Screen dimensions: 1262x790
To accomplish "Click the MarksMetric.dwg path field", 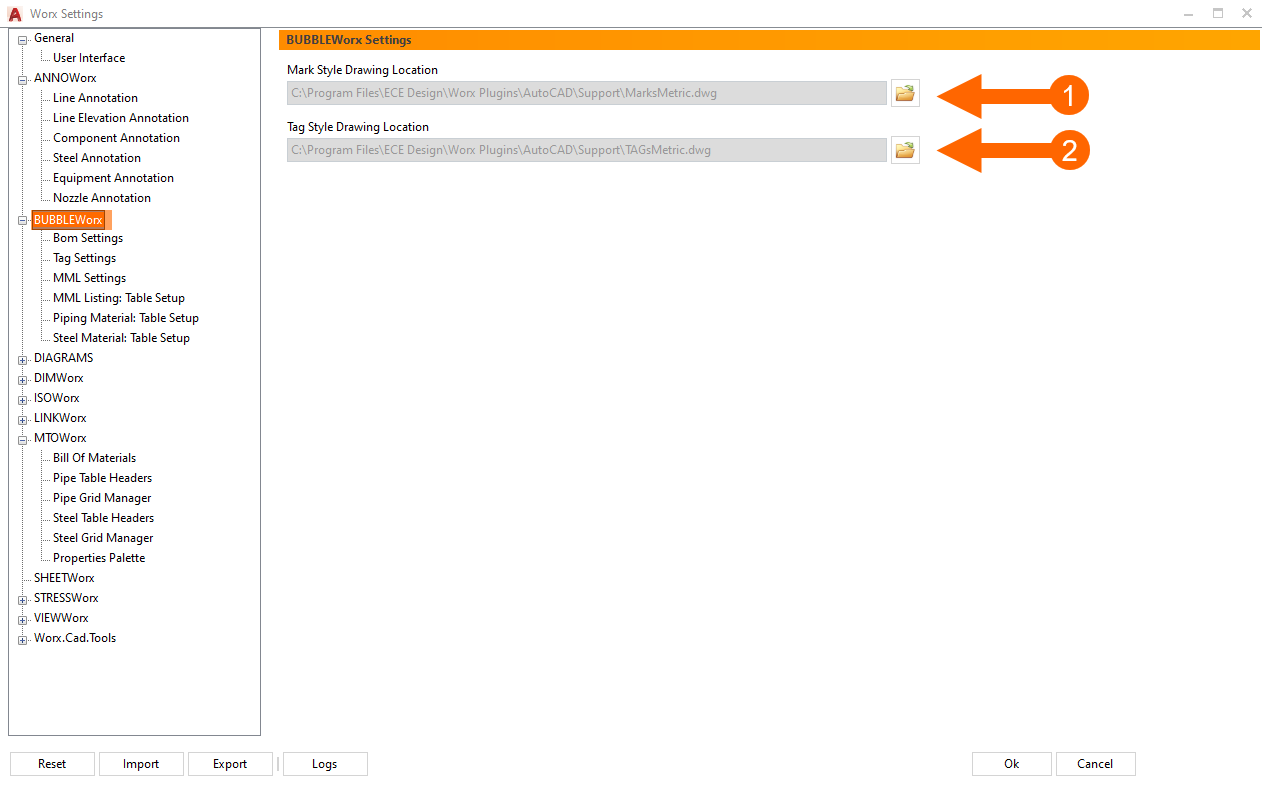I will [x=587, y=93].
